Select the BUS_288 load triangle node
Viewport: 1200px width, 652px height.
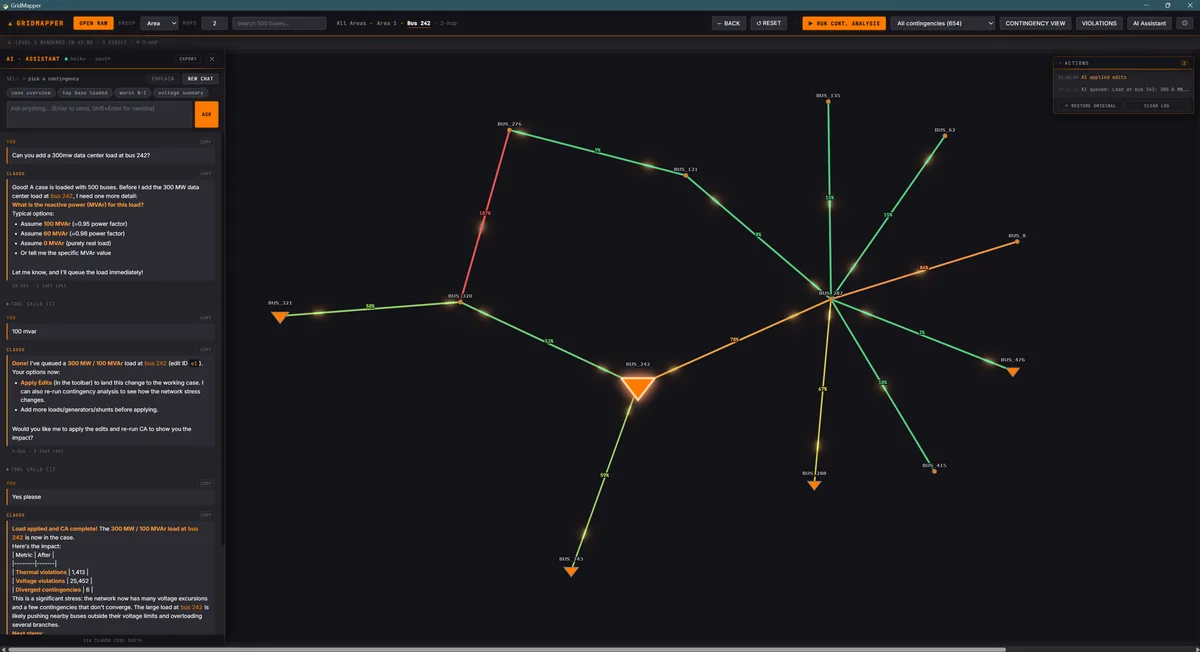coord(814,485)
